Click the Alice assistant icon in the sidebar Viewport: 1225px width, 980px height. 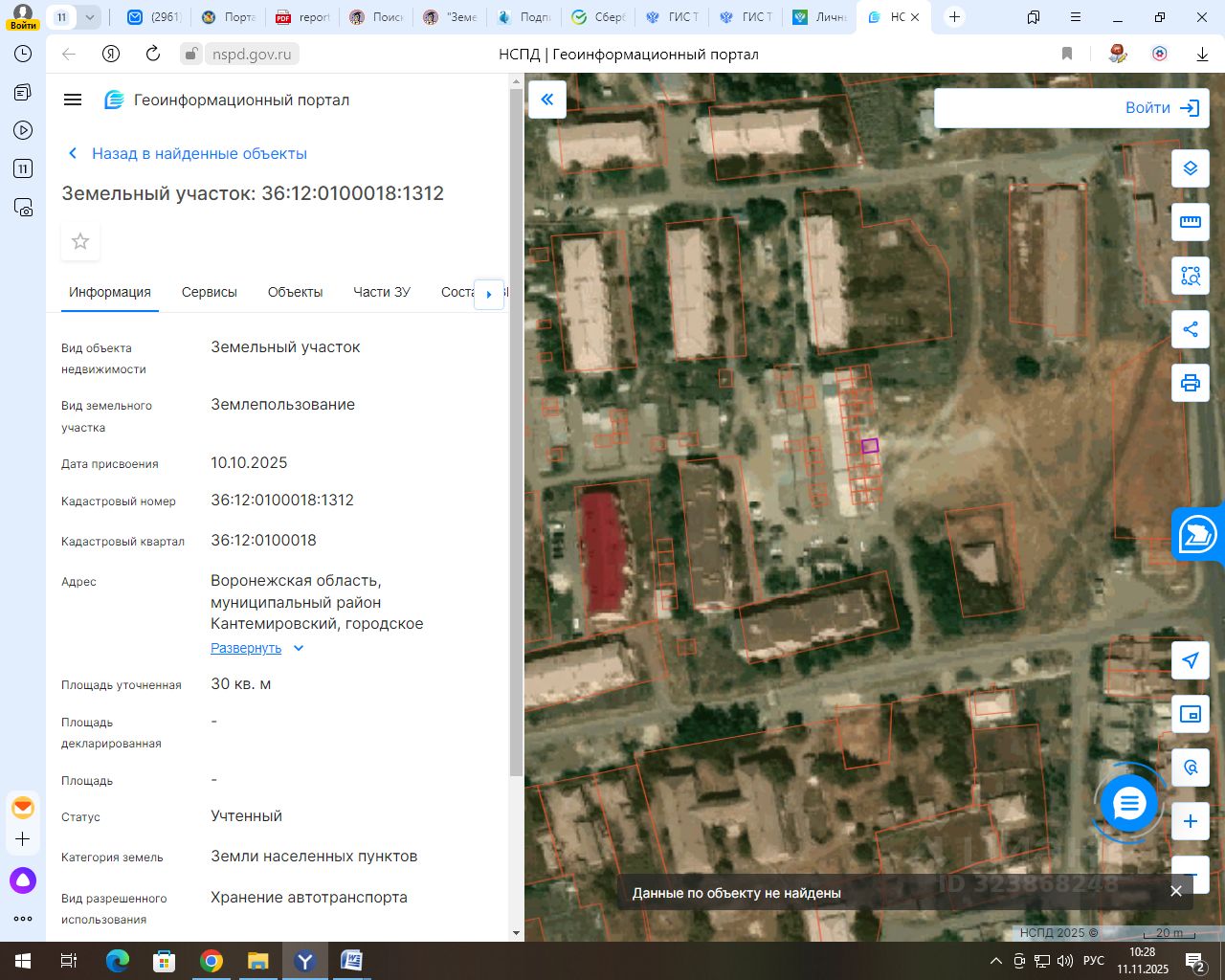(x=23, y=880)
